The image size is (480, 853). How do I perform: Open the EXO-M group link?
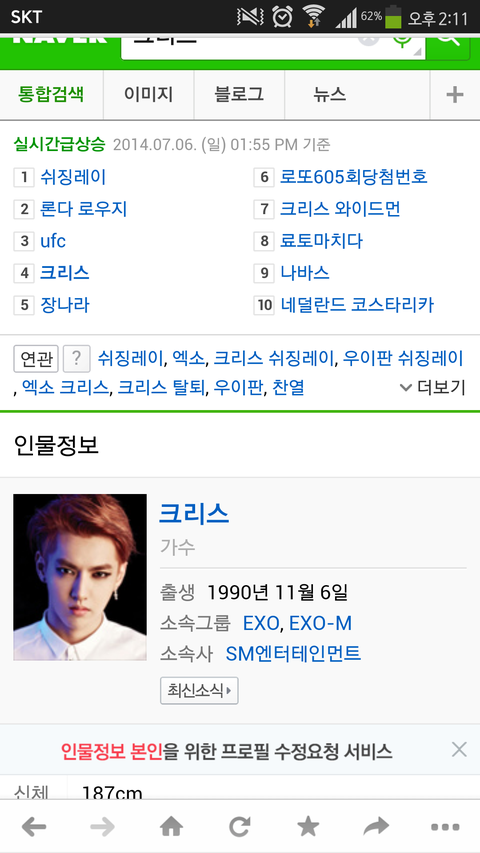(321, 623)
